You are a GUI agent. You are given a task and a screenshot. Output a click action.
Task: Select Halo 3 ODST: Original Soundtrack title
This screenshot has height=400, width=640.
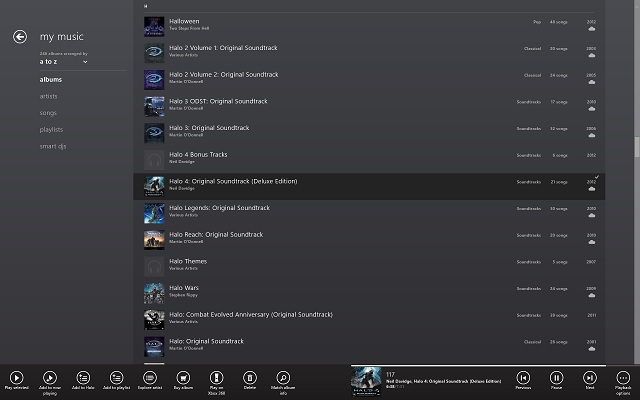coord(218,101)
